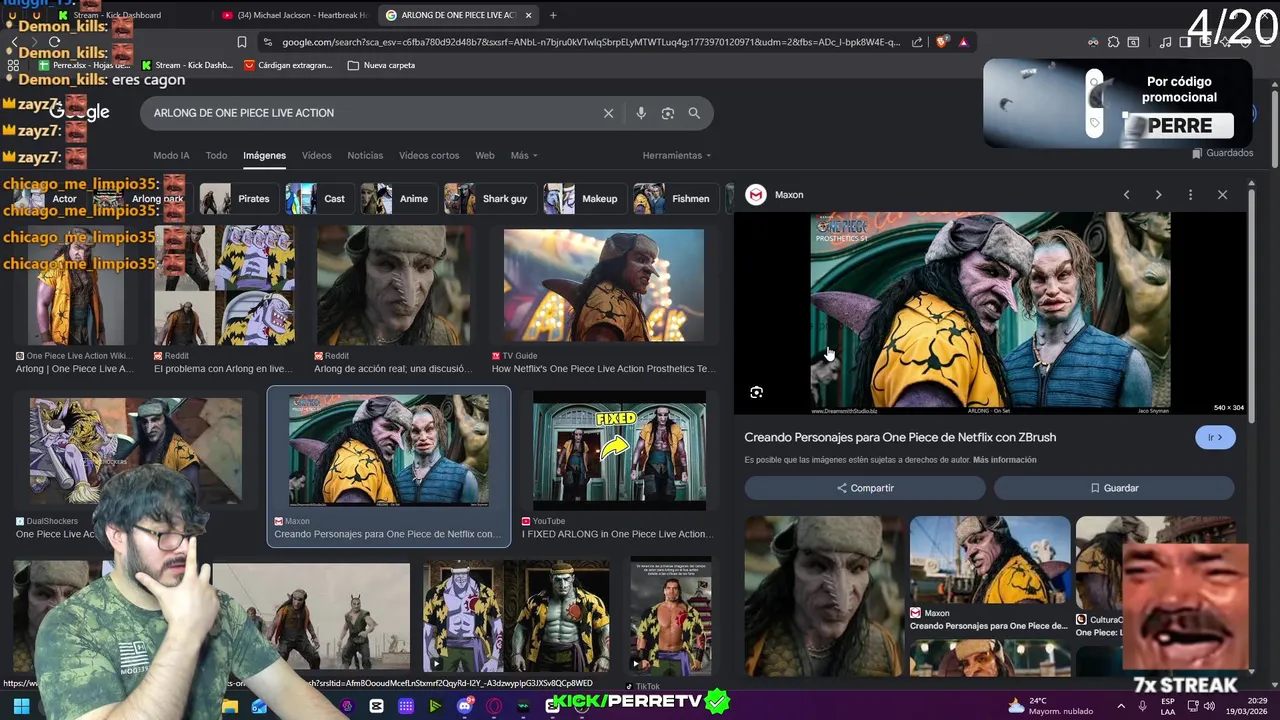The width and height of the screenshot is (1280, 720).
Task: Open Google Lens image search icon
Action: (668, 113)
